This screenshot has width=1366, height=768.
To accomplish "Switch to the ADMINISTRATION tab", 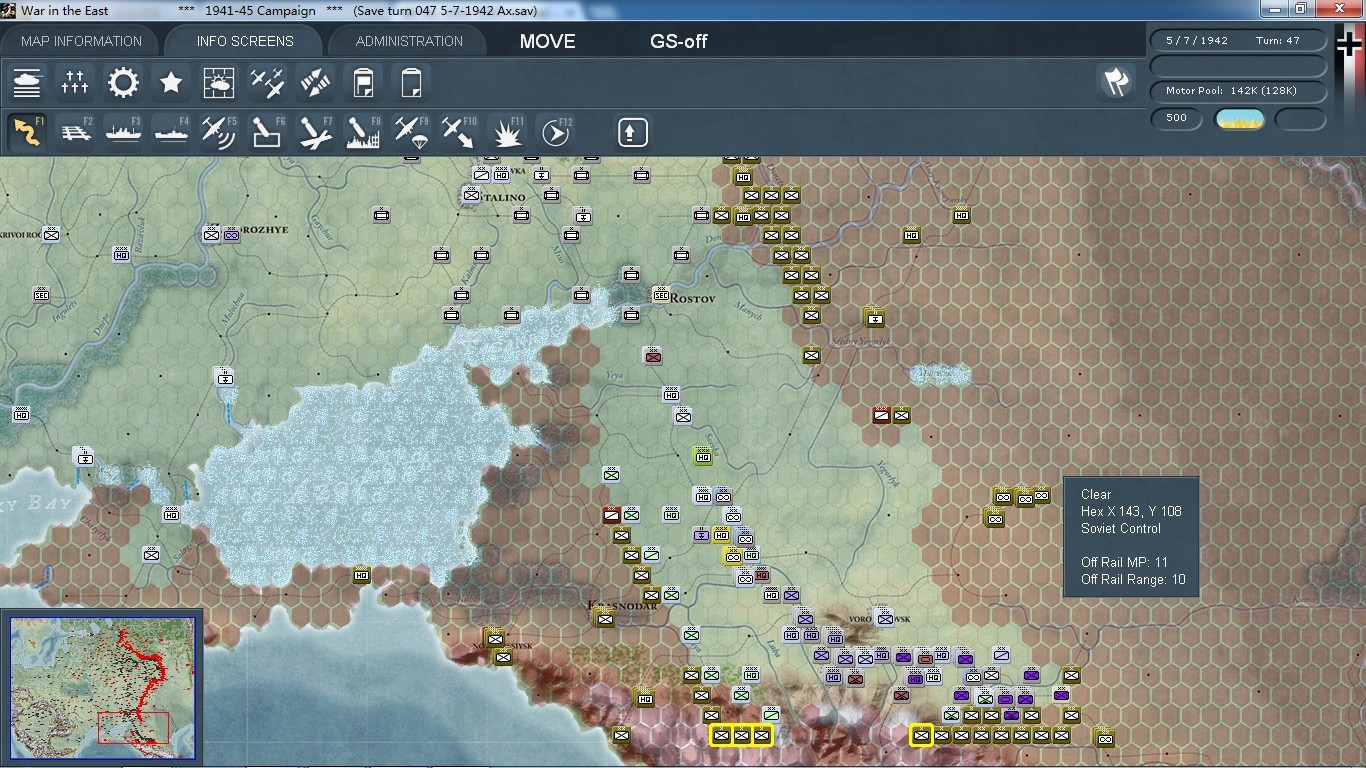I will point(409,41).
